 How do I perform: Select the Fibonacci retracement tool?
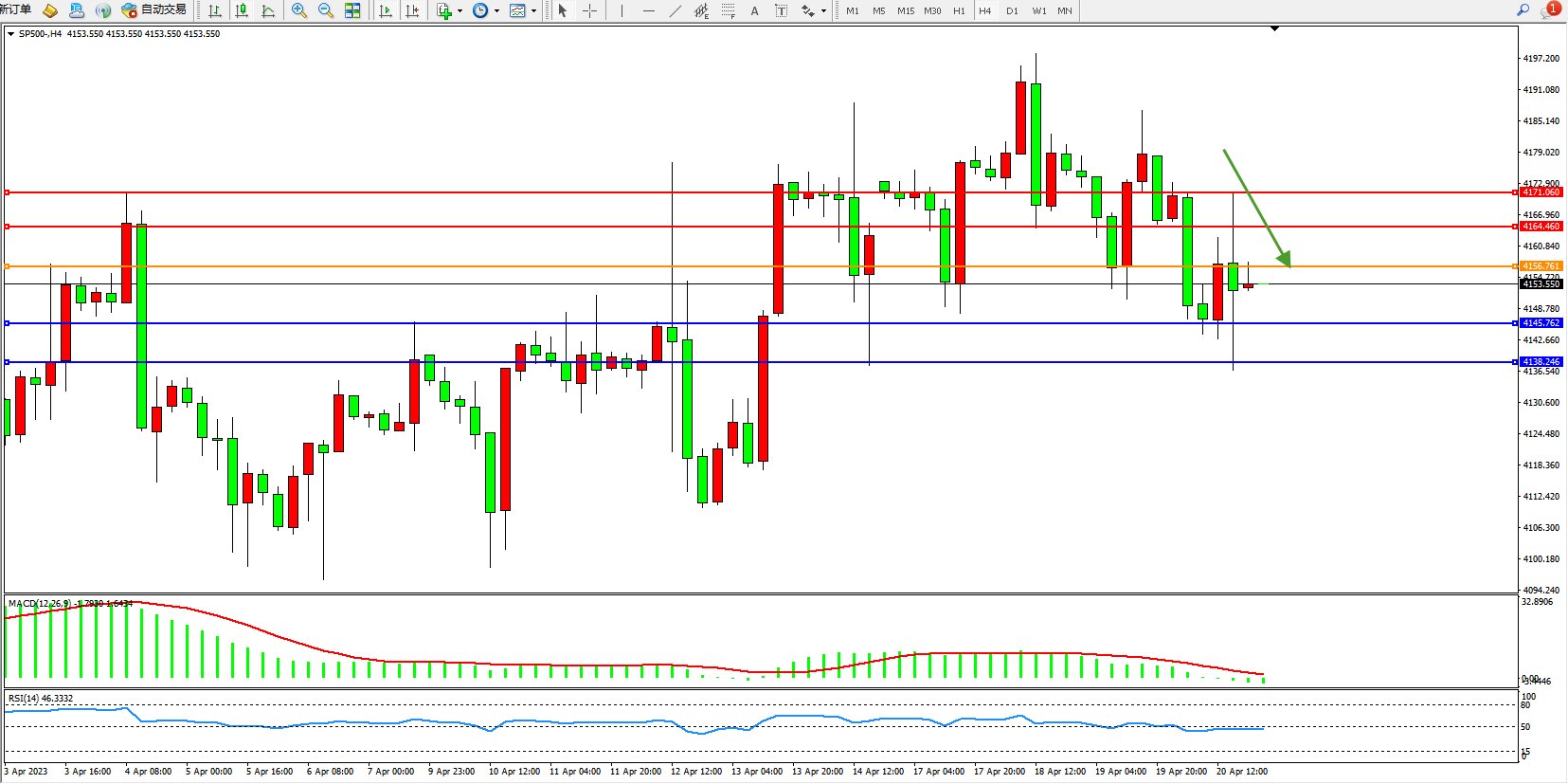728,10
